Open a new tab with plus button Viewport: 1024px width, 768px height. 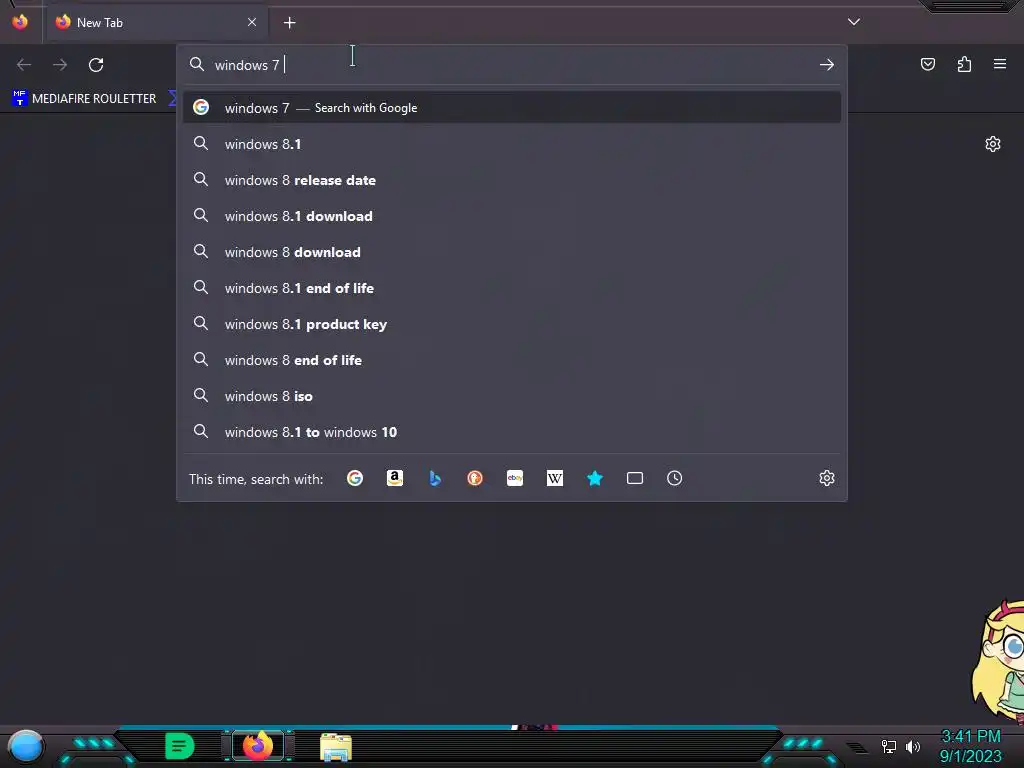pos(289,23)
